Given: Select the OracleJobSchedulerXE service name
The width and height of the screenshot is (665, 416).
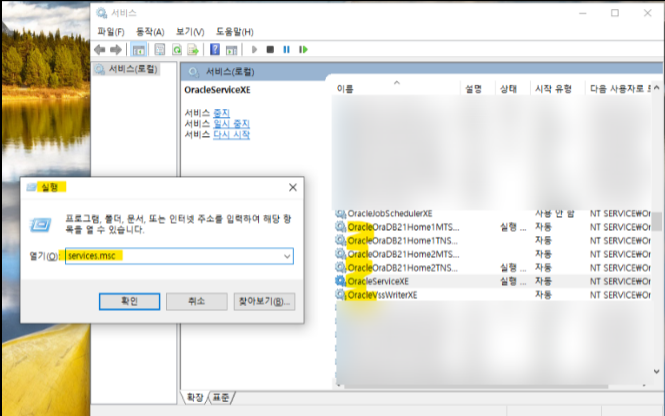Looking at the screenshot, I should (x=390, y=213).
